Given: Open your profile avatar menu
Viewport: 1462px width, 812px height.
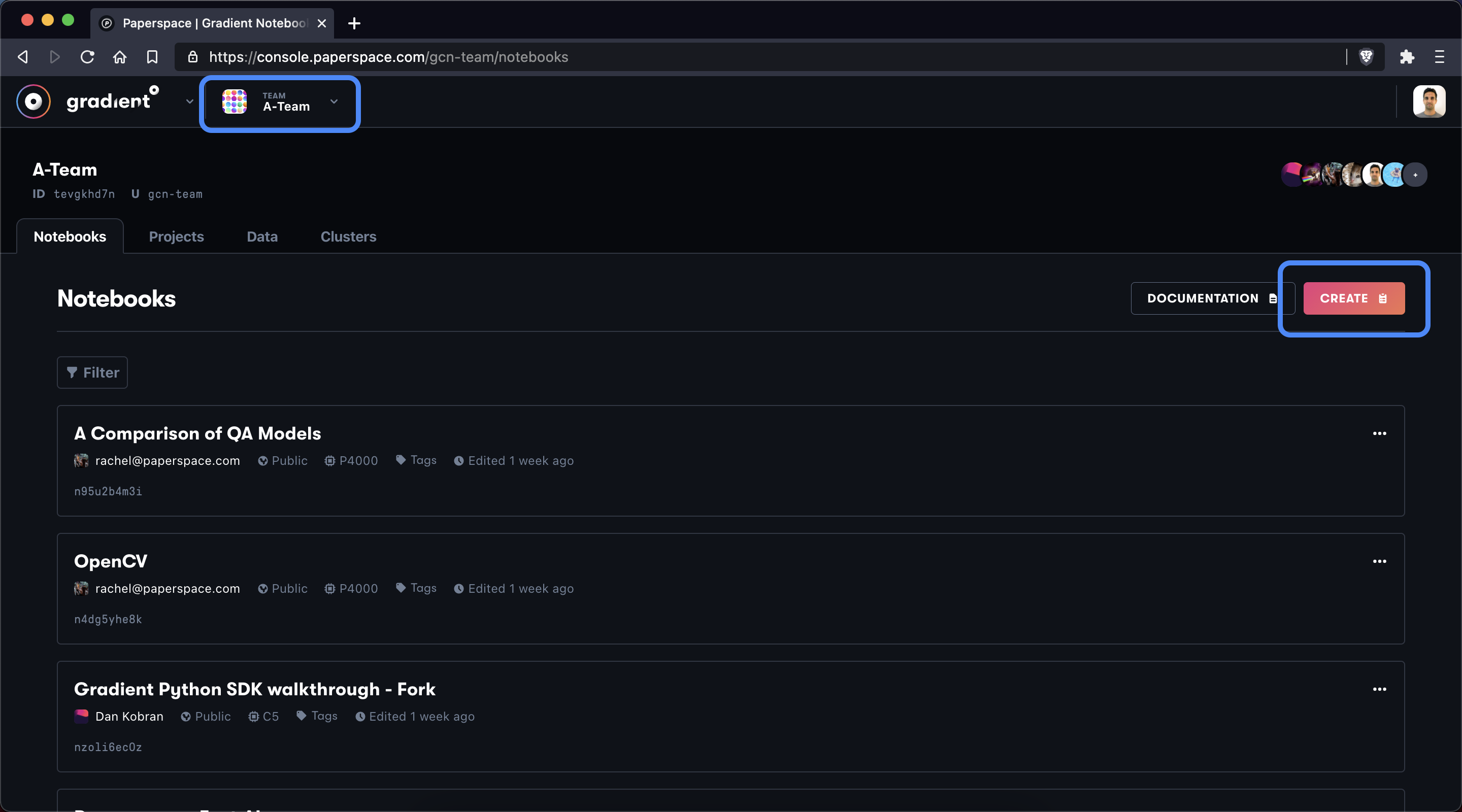Looking at the screenshot, I should 1430,101.
